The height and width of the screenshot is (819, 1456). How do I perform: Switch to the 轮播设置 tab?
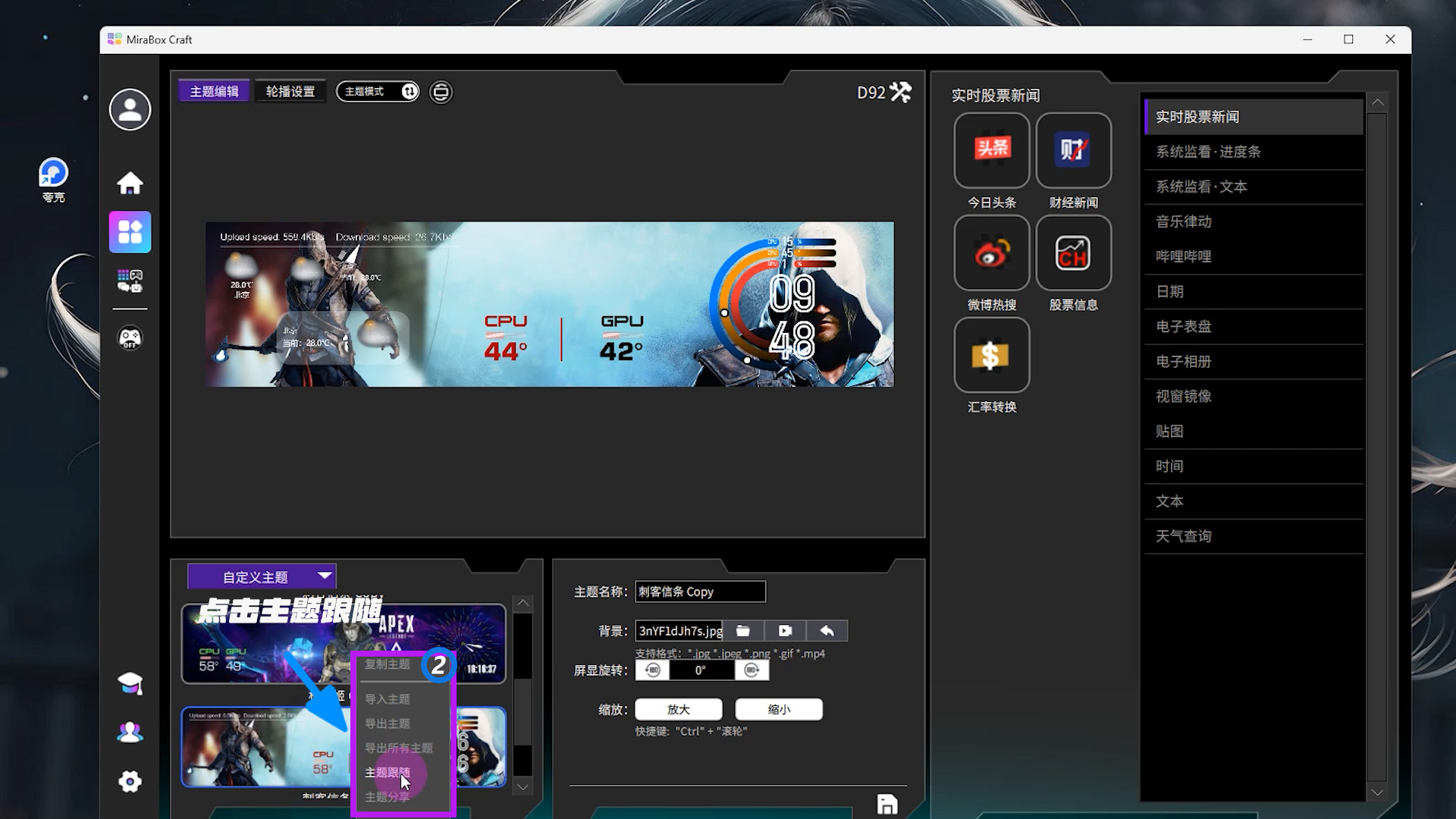pyautogui.click(x=290, y=92)
